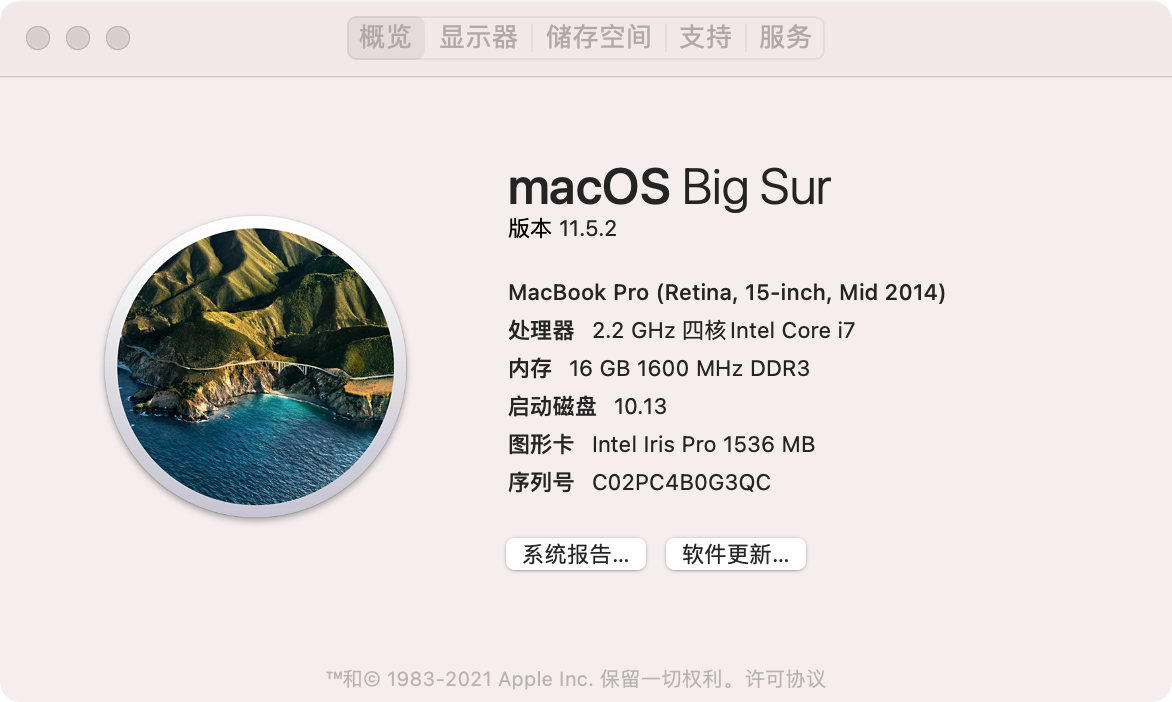Click the macOS Big Sur title text
This screenshot has height=702, width=1172.
coord(668,186)
